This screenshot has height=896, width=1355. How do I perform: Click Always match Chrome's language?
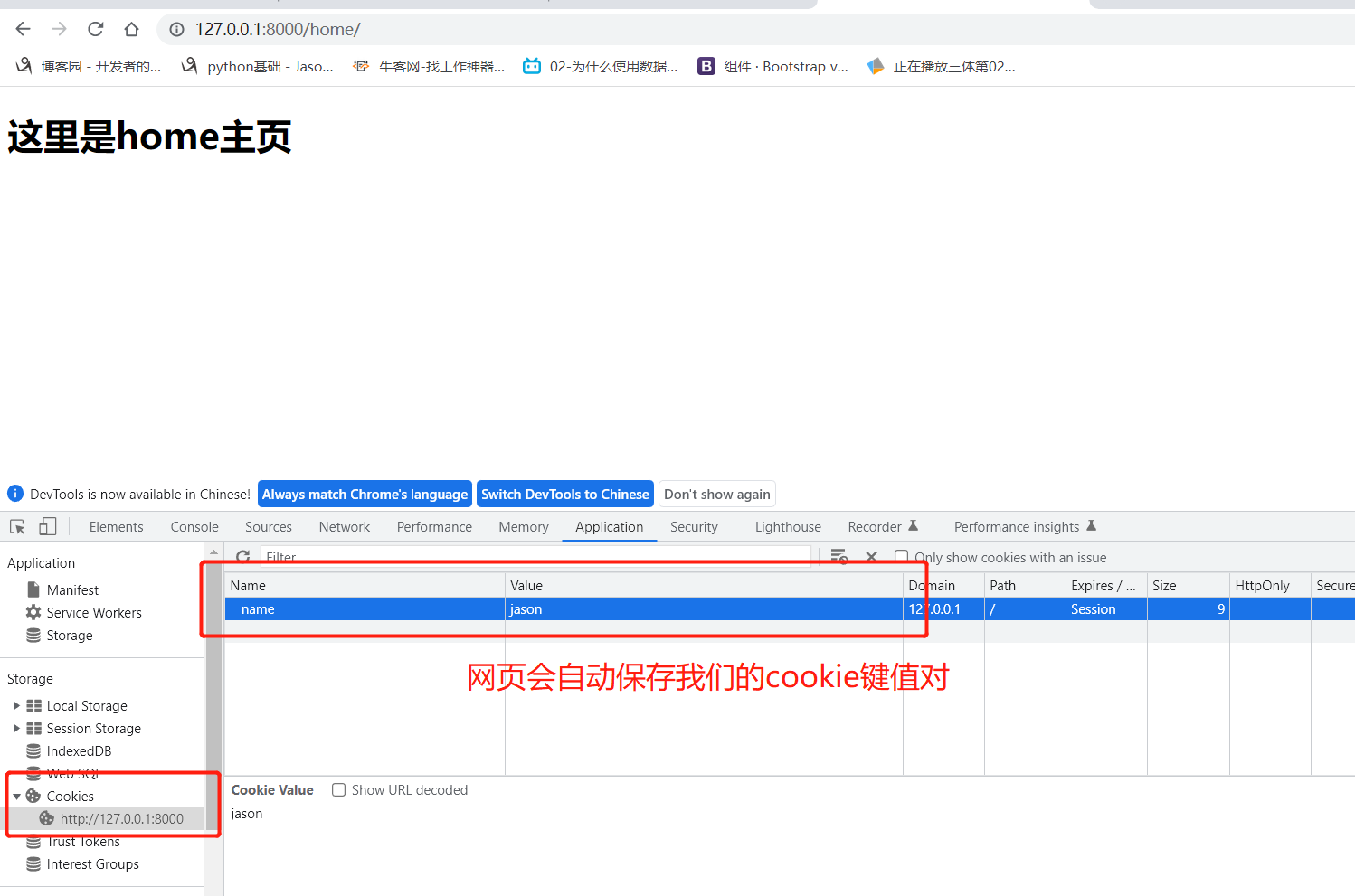coord(365,494)
